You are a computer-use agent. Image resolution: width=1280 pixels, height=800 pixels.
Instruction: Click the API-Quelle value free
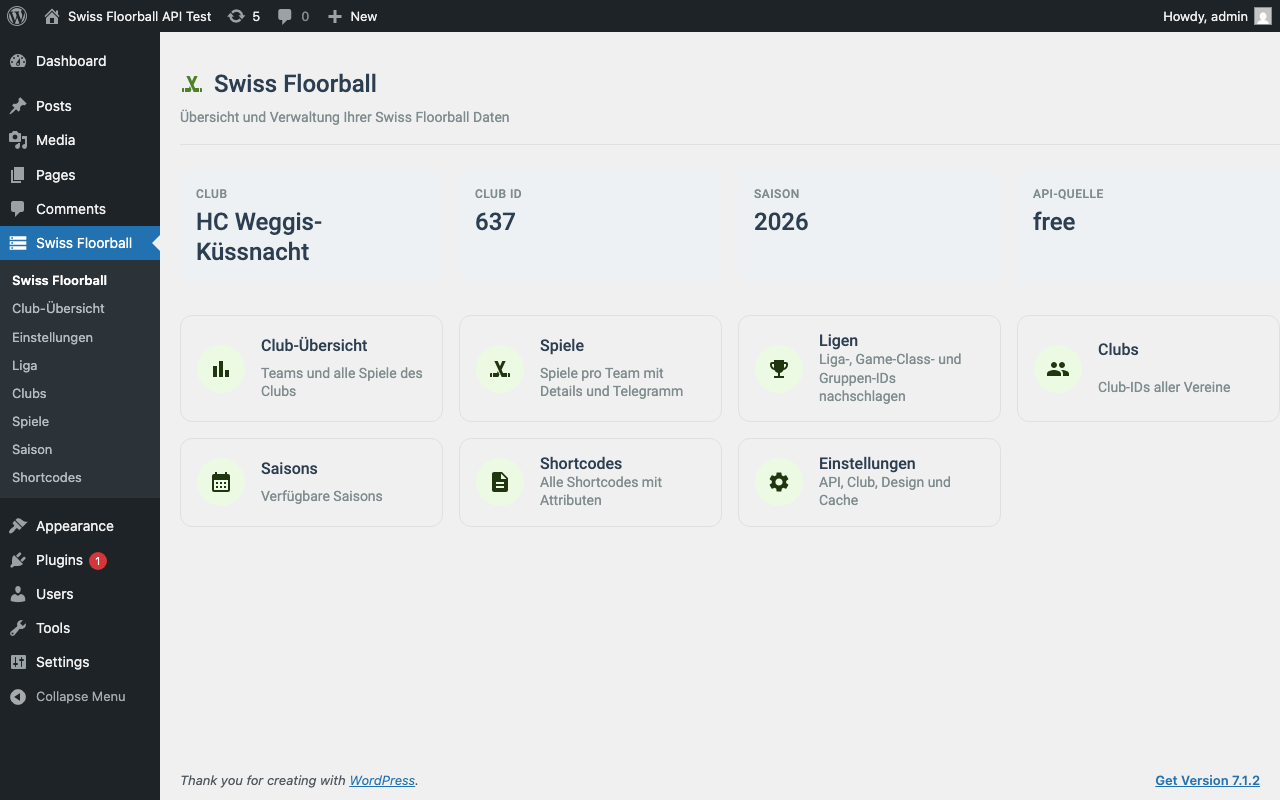coord(1054,222)
